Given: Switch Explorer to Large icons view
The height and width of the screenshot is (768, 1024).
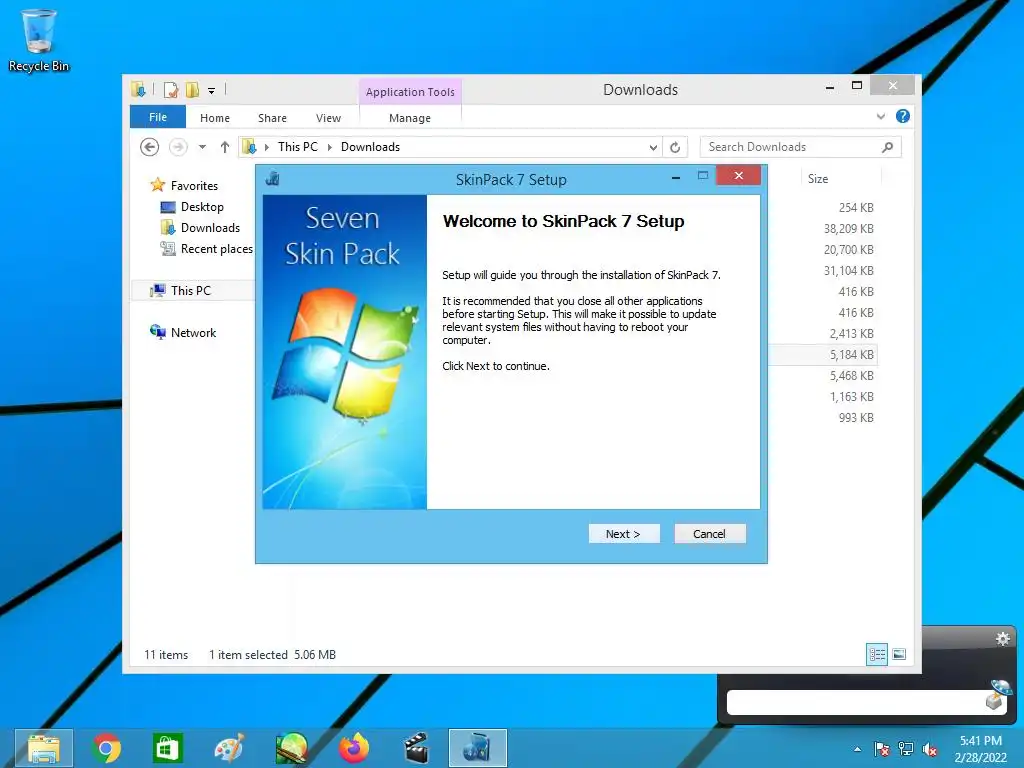Looking at the screenshot, I should (x=899, y=654).
